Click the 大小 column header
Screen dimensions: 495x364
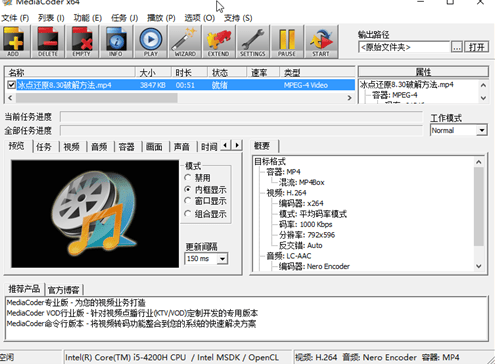[153, 72]
